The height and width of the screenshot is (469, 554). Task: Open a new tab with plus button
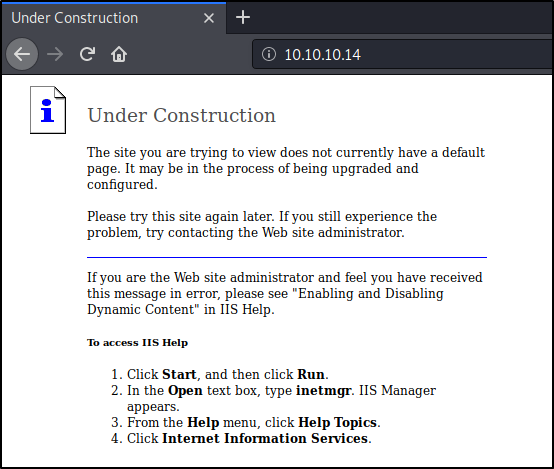pos(243,17)
